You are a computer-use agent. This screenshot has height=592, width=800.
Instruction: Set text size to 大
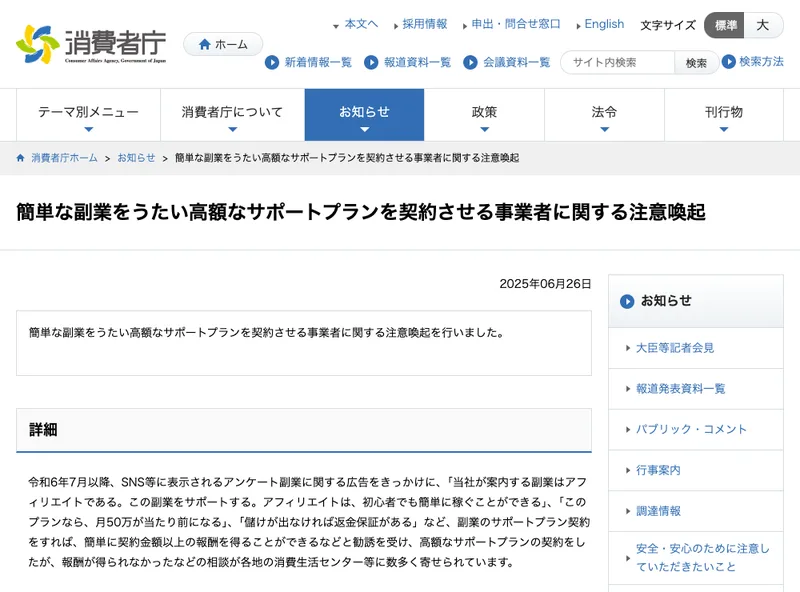(763, 25)
